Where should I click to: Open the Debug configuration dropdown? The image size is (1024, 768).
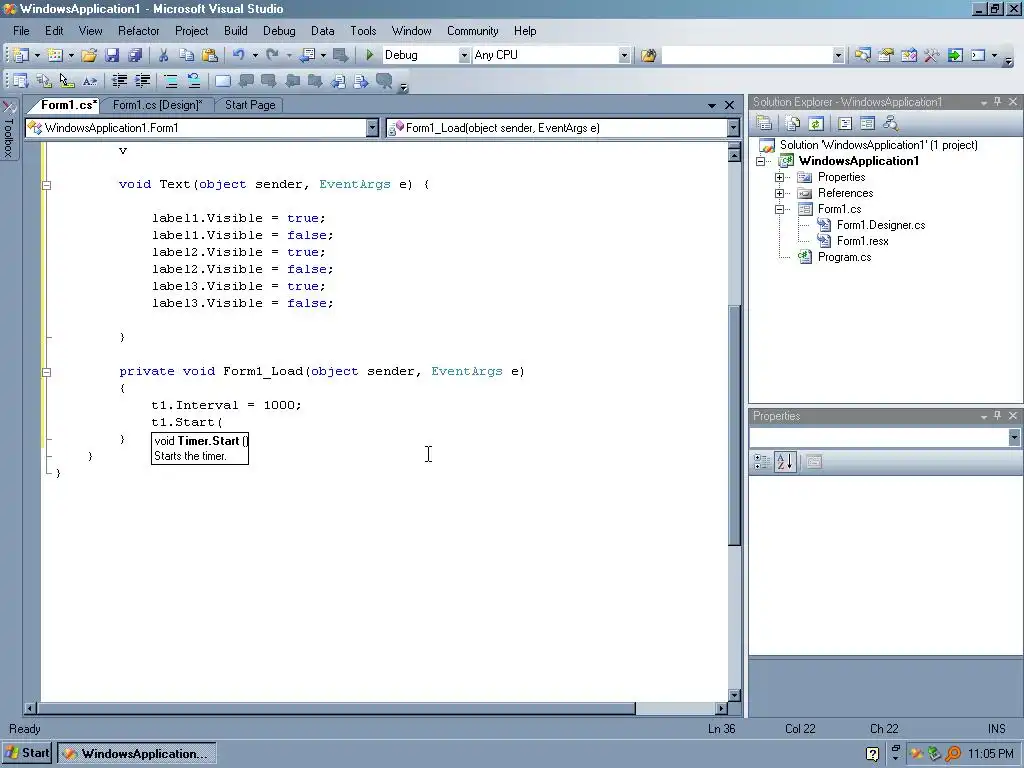464,56
